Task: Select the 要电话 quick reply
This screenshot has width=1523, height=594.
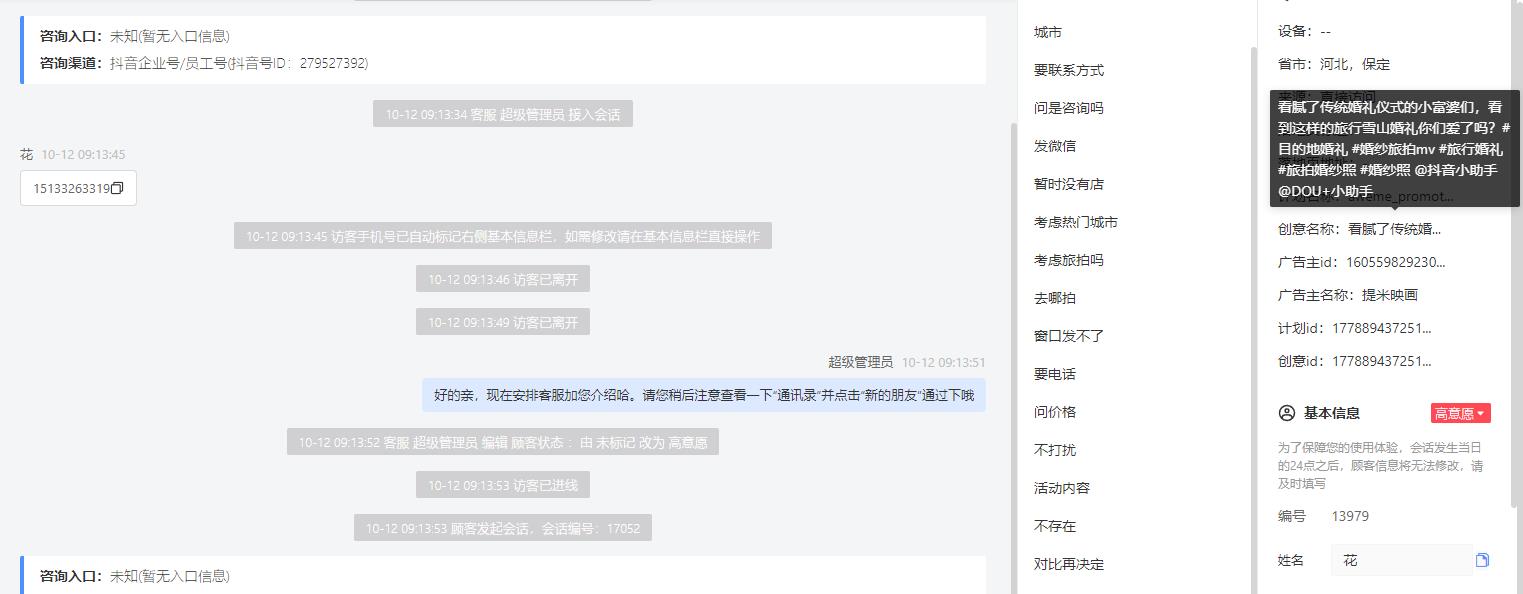Action: (x=1055, y=374)
